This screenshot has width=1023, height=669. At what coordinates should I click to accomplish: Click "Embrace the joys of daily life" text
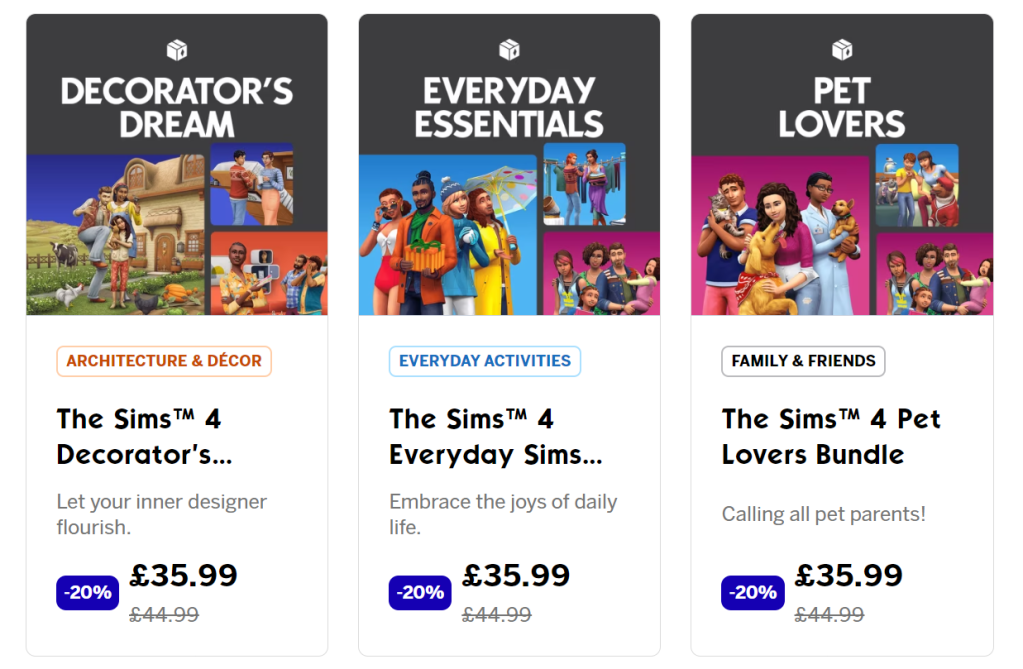502,513
